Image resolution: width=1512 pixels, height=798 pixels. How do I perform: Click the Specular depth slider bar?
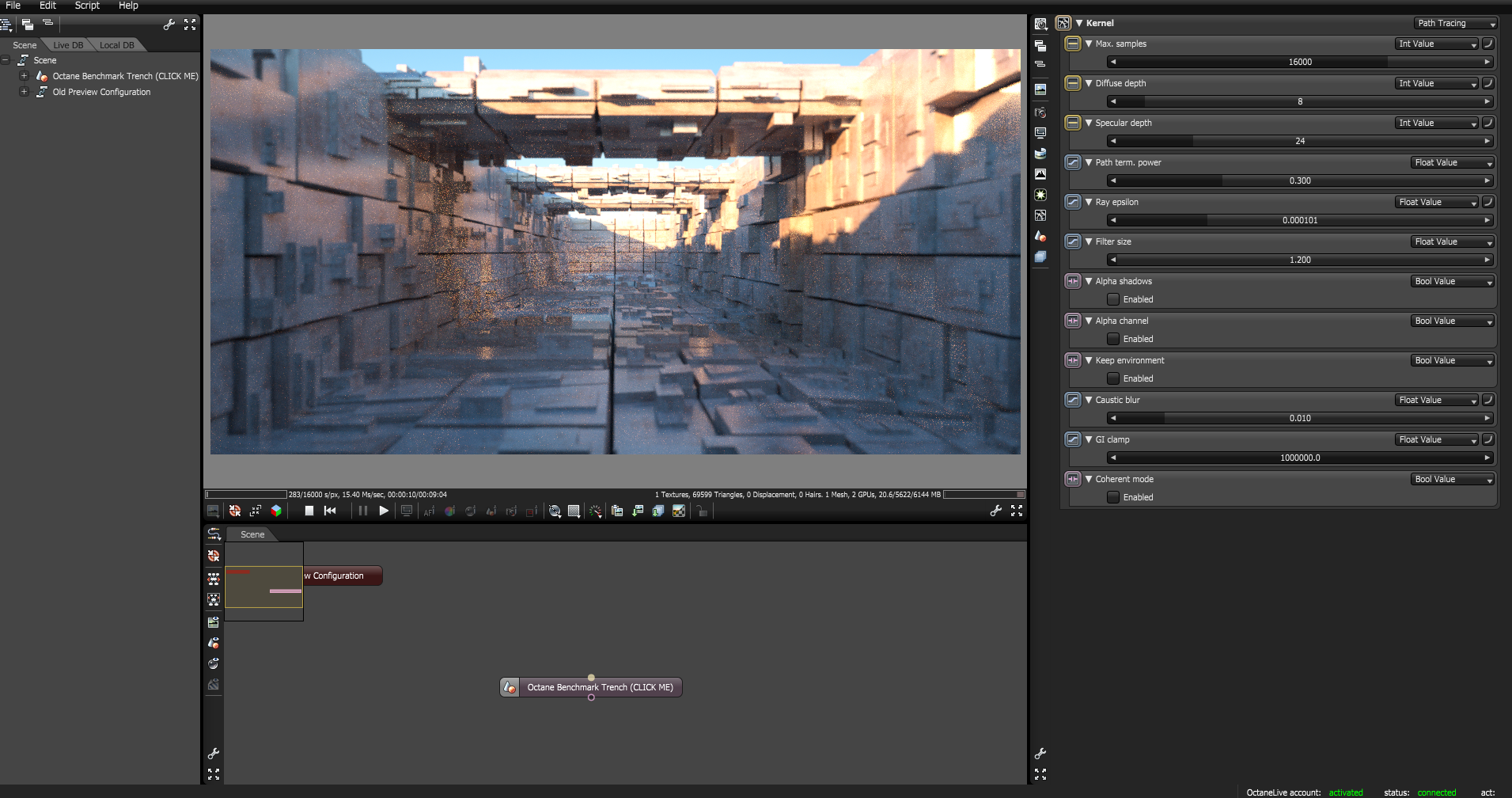[1300, 141]
